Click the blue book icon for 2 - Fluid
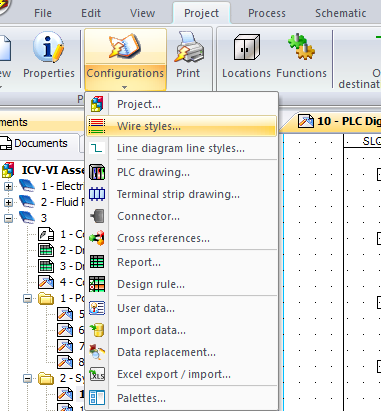 click(x=27, y=202)
